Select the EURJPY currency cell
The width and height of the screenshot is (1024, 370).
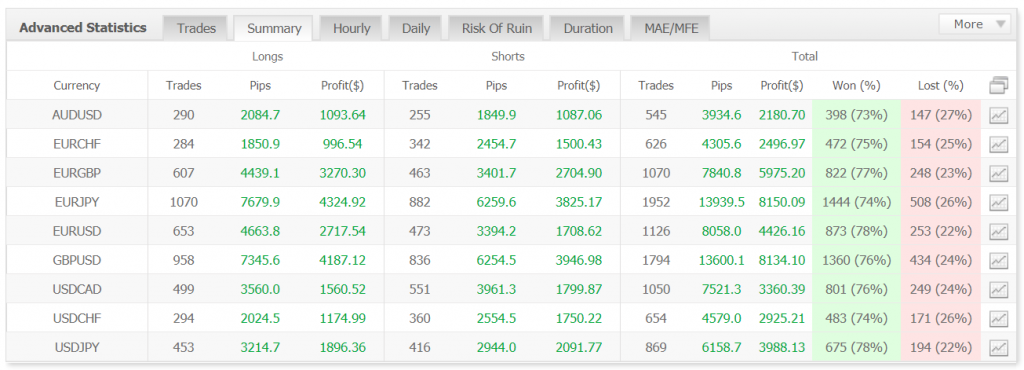pyautogui.click(x=77, y=202)
